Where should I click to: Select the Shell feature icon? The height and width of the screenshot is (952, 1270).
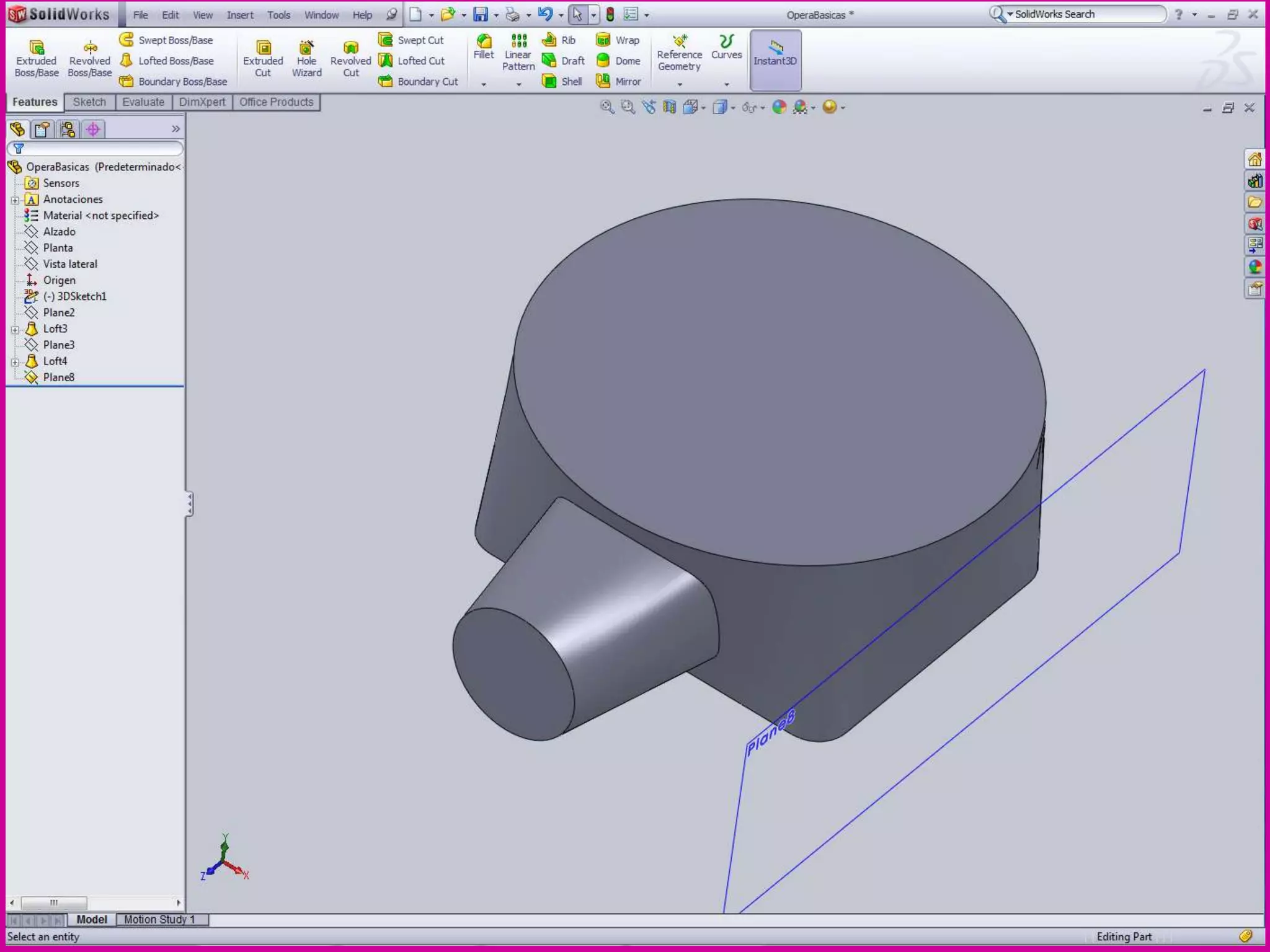point(549,81)
